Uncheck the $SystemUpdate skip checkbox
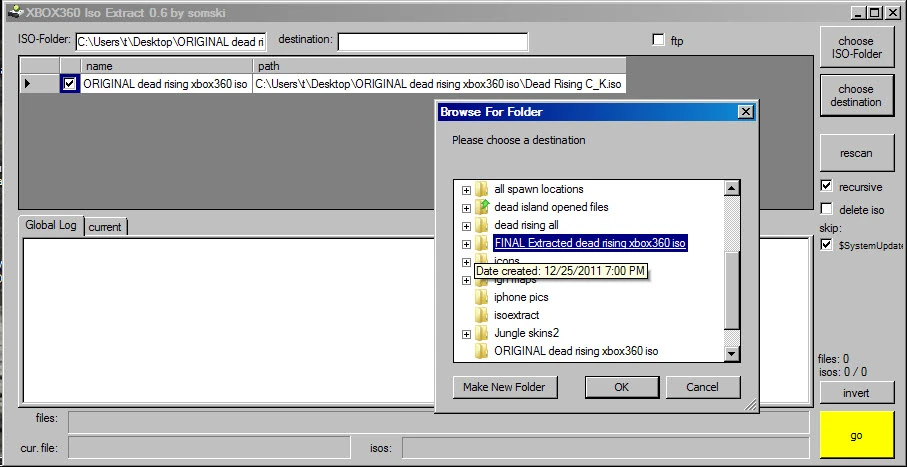The height and width of the screenshot is (467, 907). pos(827,245)
